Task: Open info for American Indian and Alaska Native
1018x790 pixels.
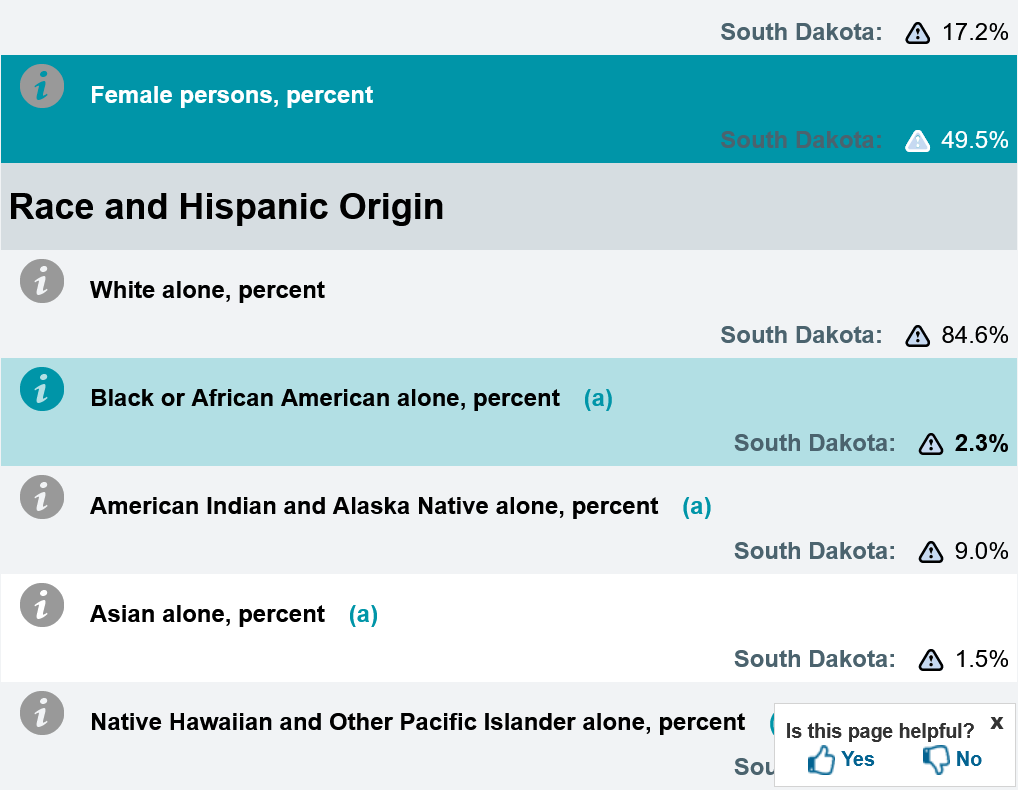Action: tap(42, 497)
